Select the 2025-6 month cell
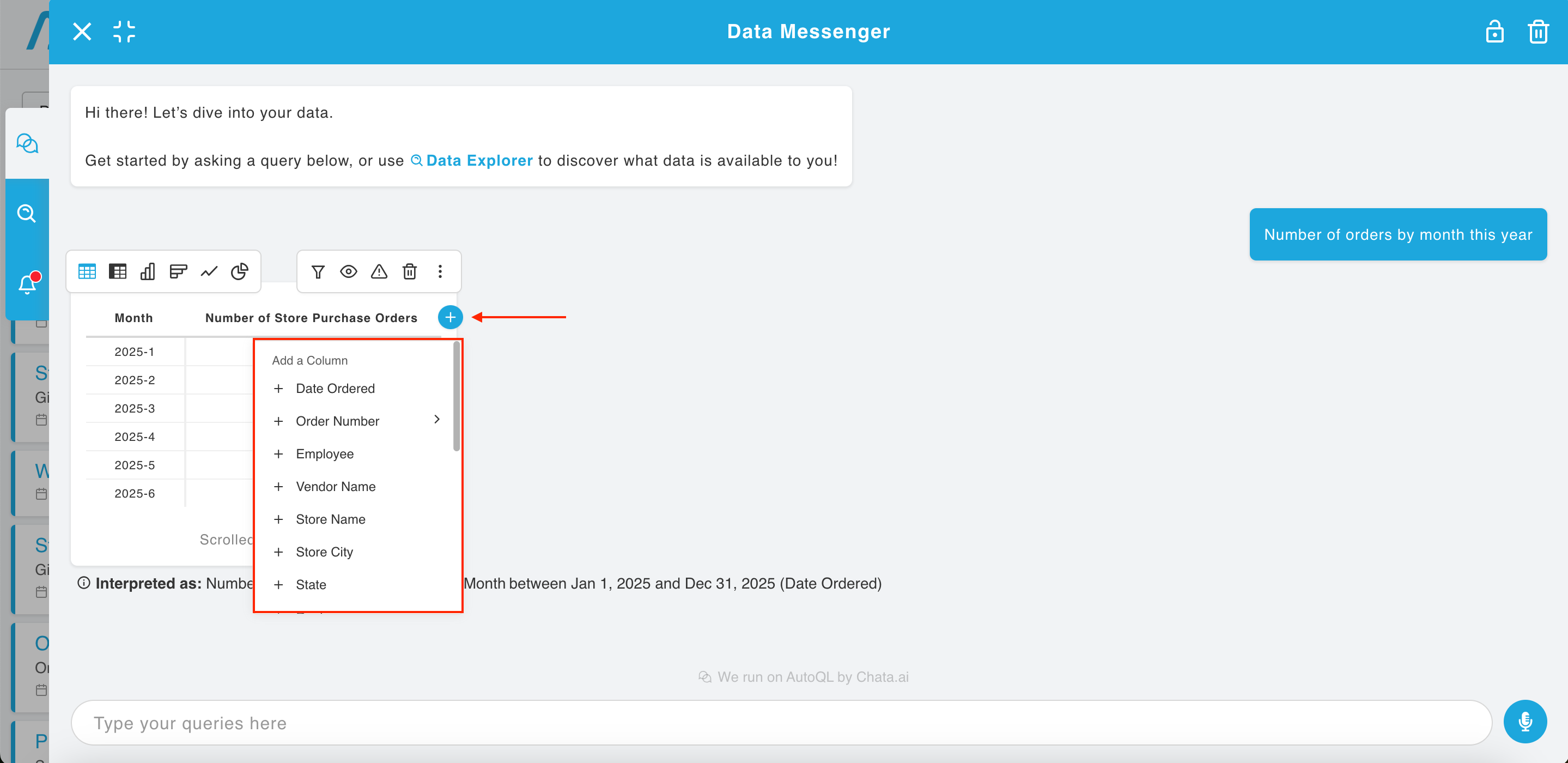 (x=135, y=493)
